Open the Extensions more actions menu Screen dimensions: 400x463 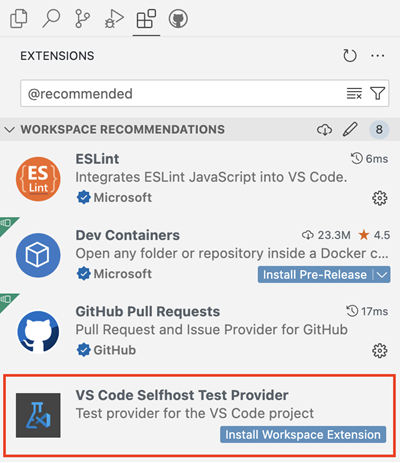click(377, 56)
